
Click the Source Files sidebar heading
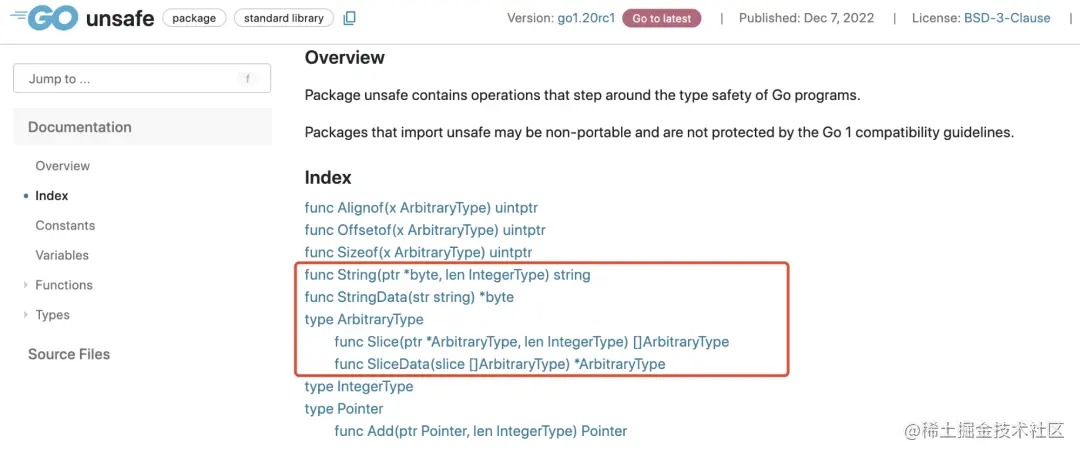[x=69, y=354]
